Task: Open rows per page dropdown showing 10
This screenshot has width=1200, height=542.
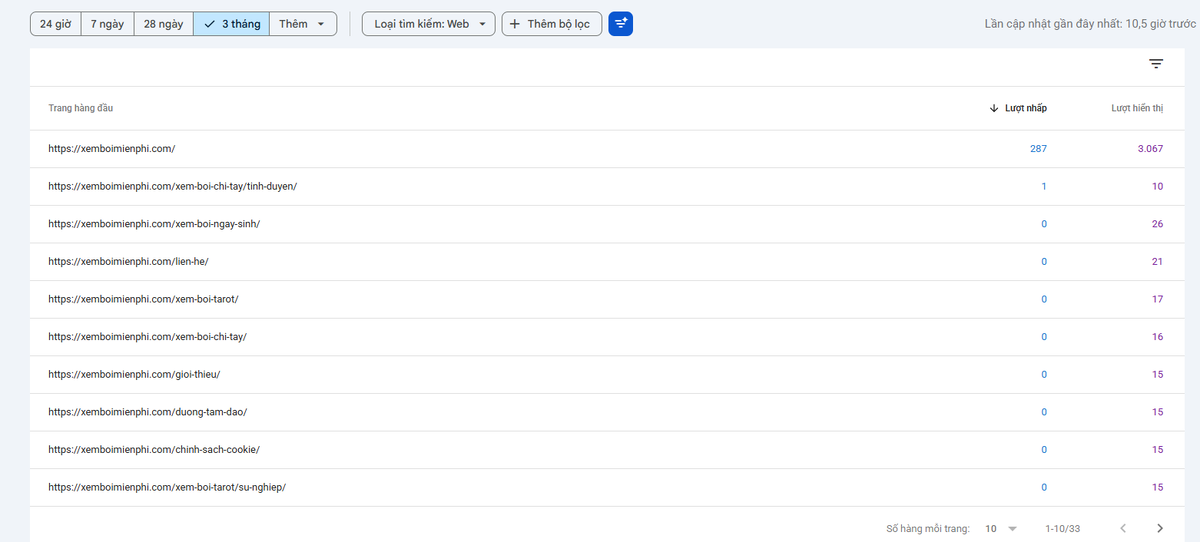Action: click(1000, 528)
